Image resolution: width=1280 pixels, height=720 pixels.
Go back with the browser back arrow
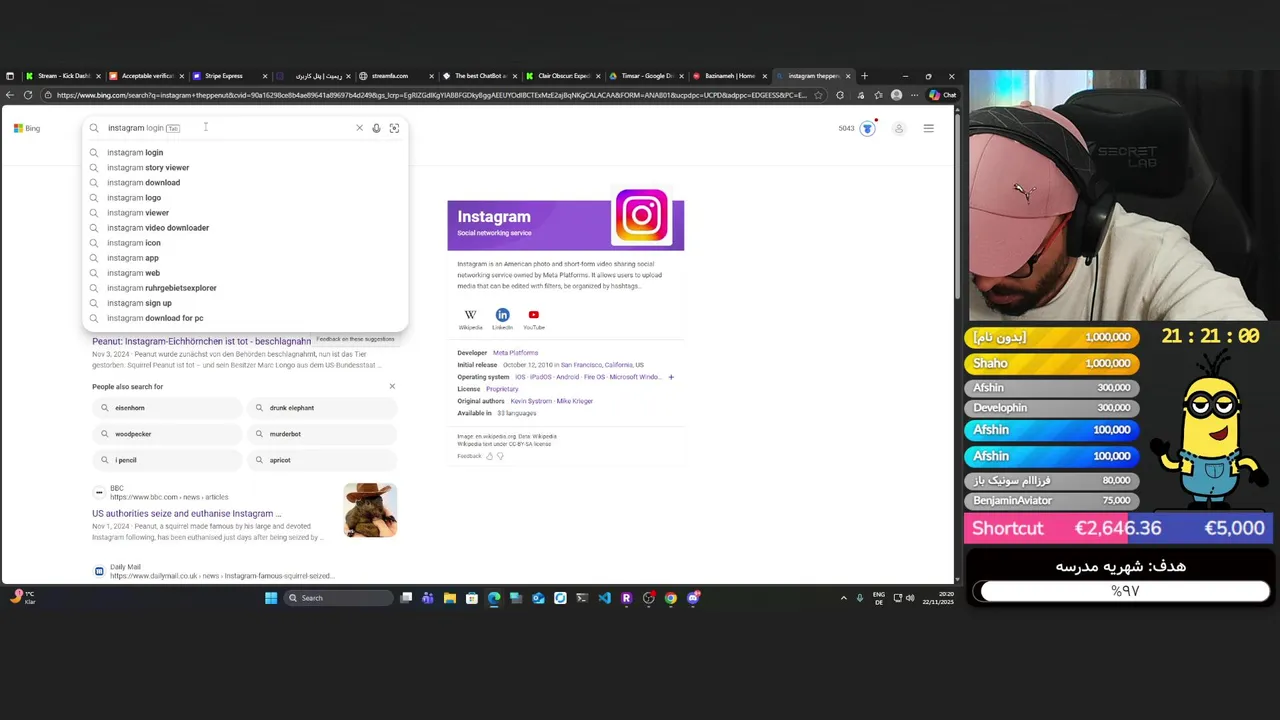pos(10,95)
